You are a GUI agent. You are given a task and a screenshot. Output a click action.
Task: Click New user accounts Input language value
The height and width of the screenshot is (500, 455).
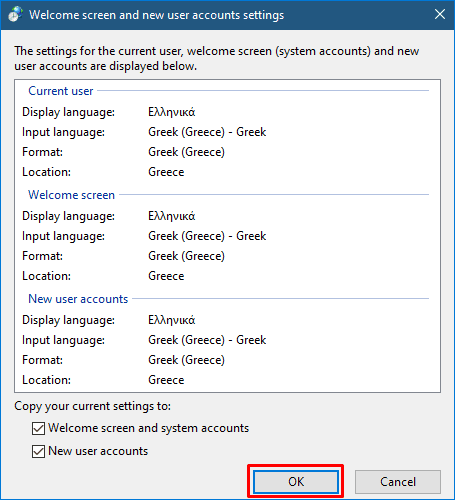tap(207, 340)
